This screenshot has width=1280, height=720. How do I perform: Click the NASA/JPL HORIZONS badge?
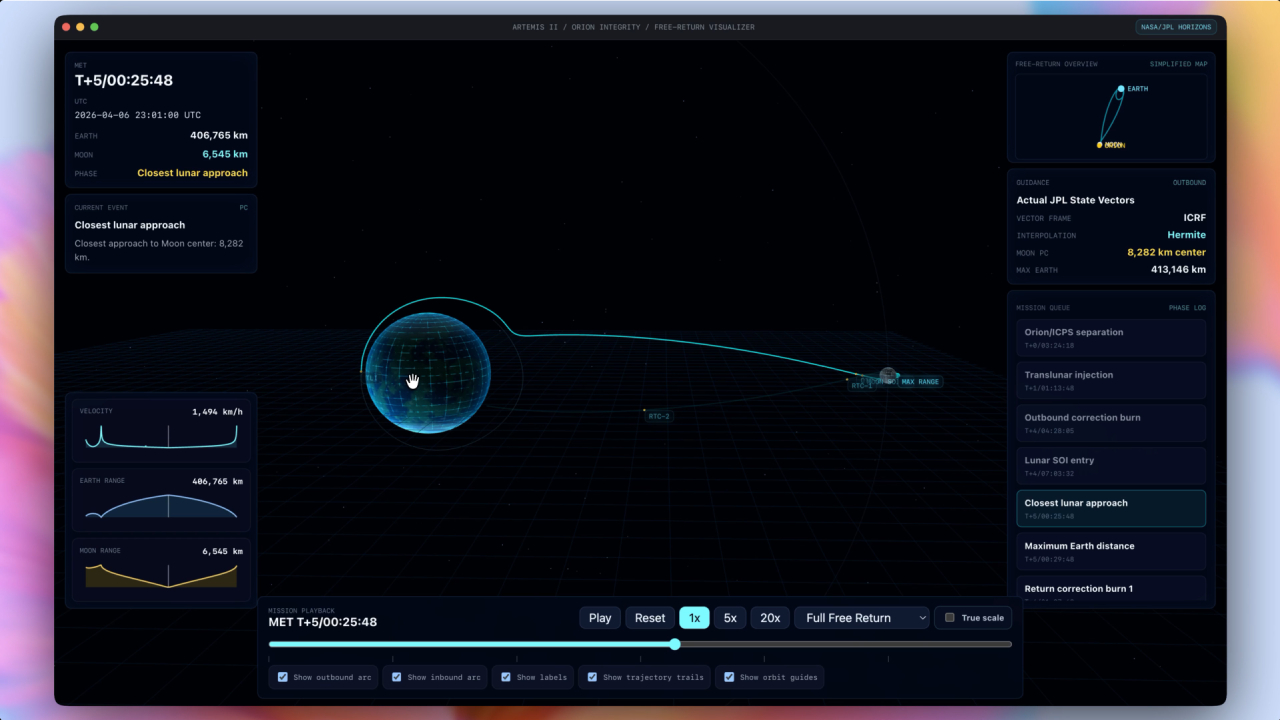click(1177, 27)
